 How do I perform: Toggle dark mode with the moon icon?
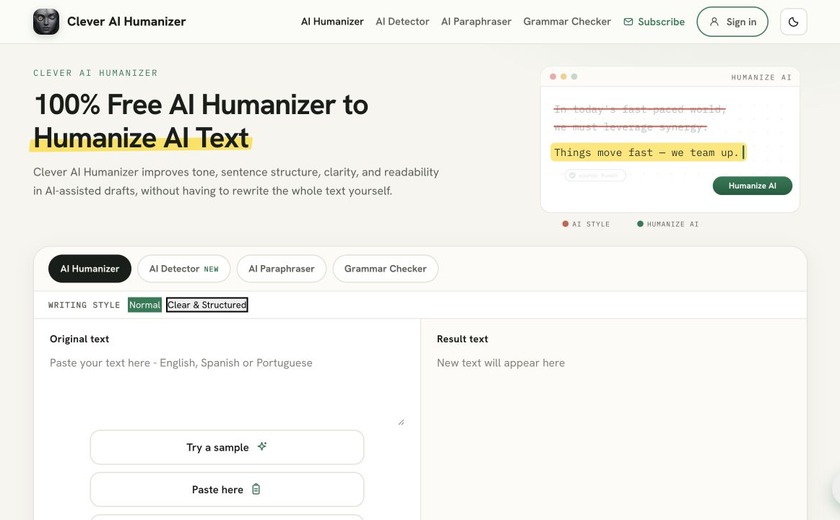(x=793, y=22)
